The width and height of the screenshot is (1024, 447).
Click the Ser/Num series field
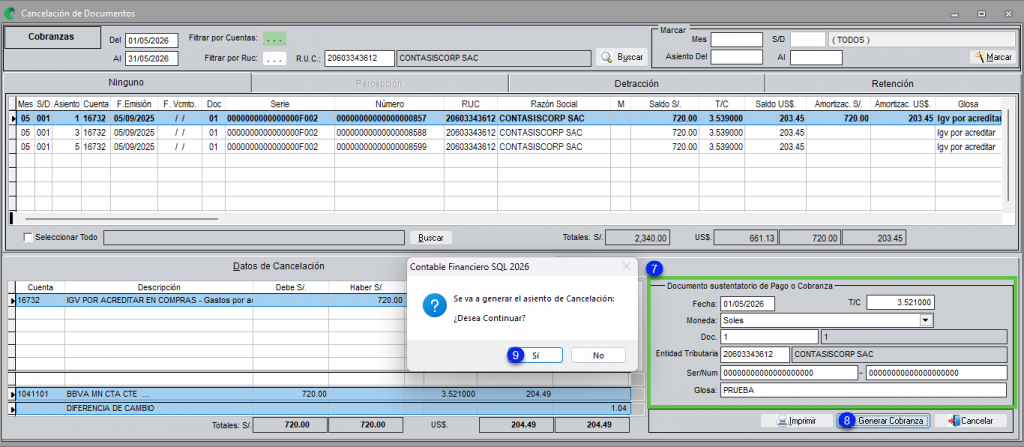tap(788, 372)
